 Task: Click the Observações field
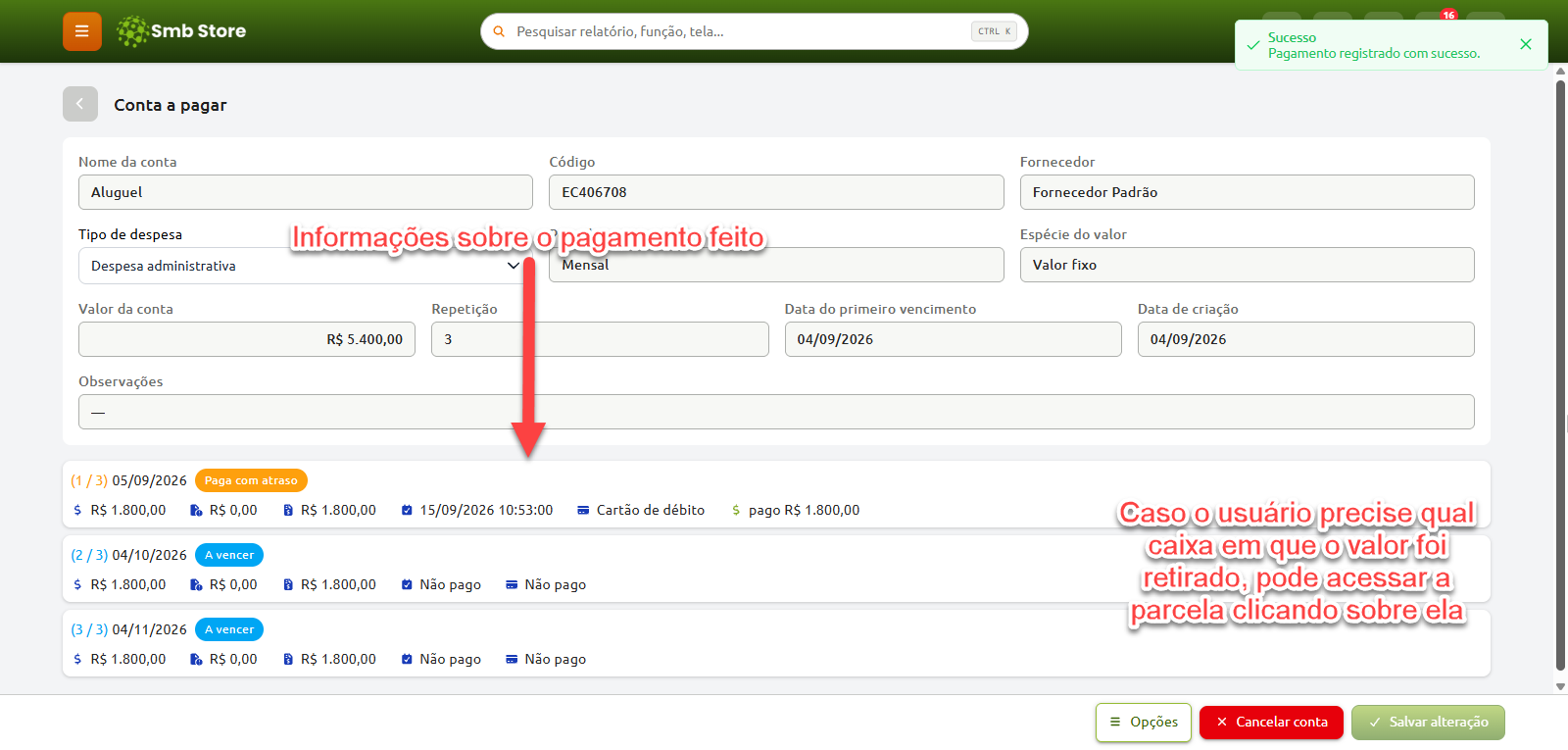776,412
